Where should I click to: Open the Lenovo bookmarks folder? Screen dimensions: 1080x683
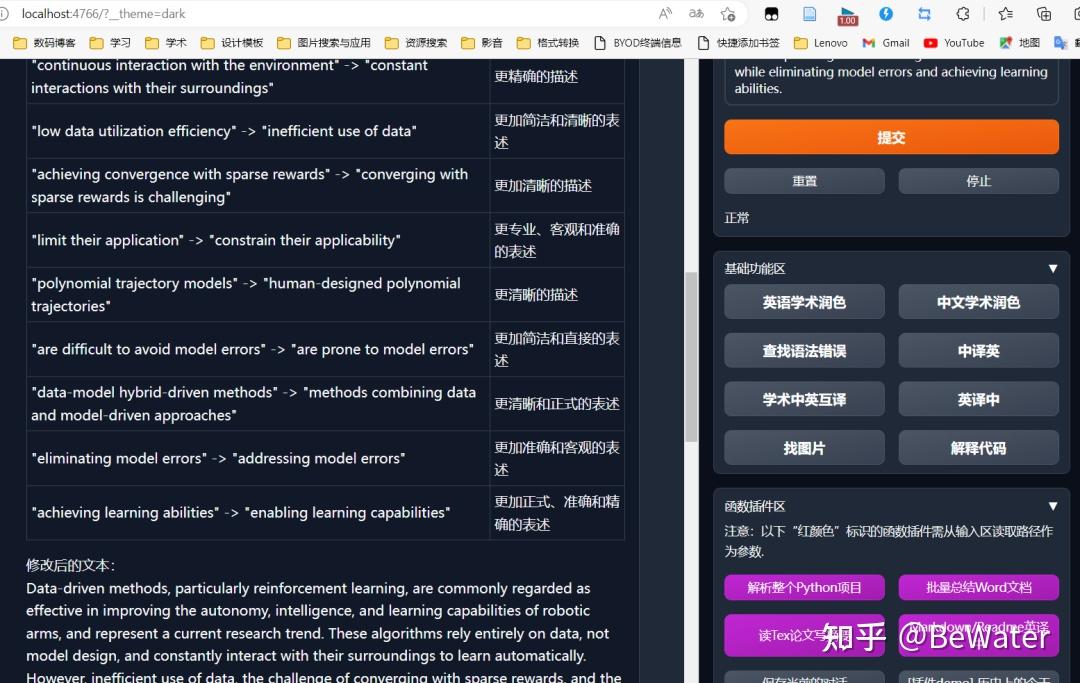[821, 43]
